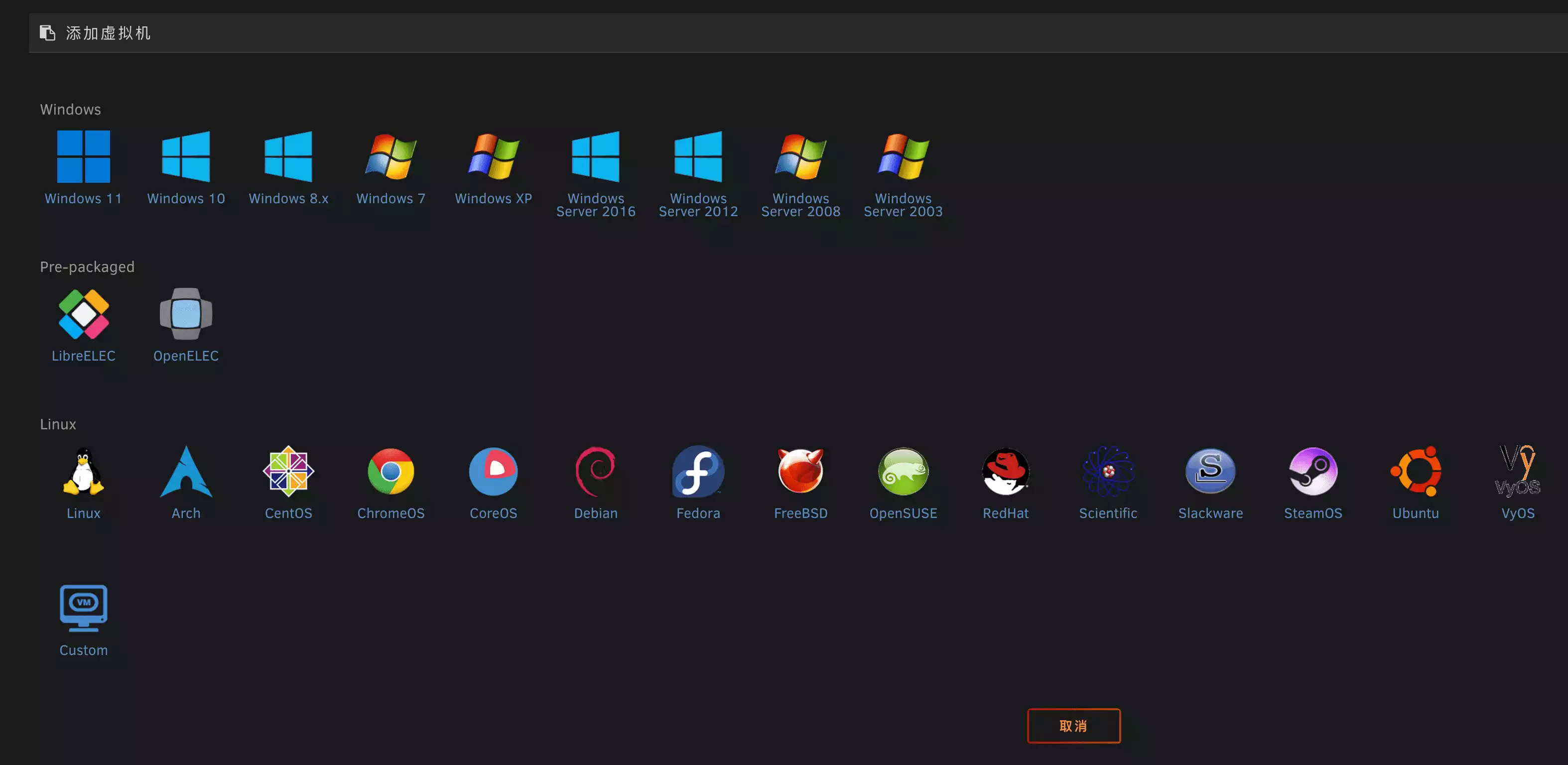This screenshot has height=765, width=1568.
Task: Click the RedHat text label
Action: click(x=1006, y=513)
